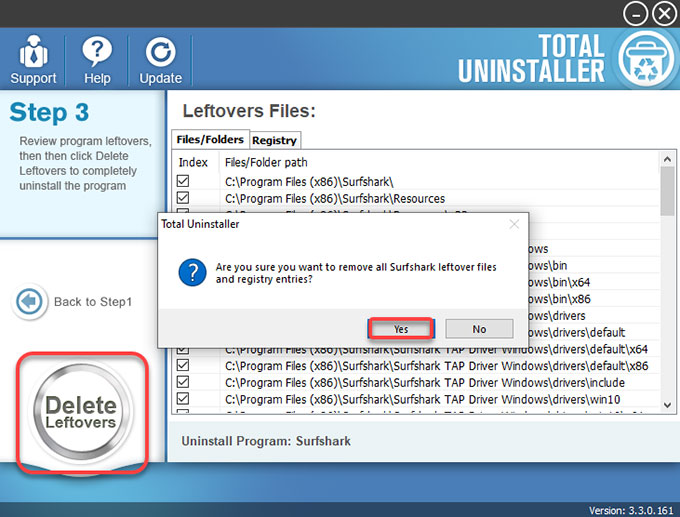
Task: Close the confirmation dialog with X
Action: point(514,224)
